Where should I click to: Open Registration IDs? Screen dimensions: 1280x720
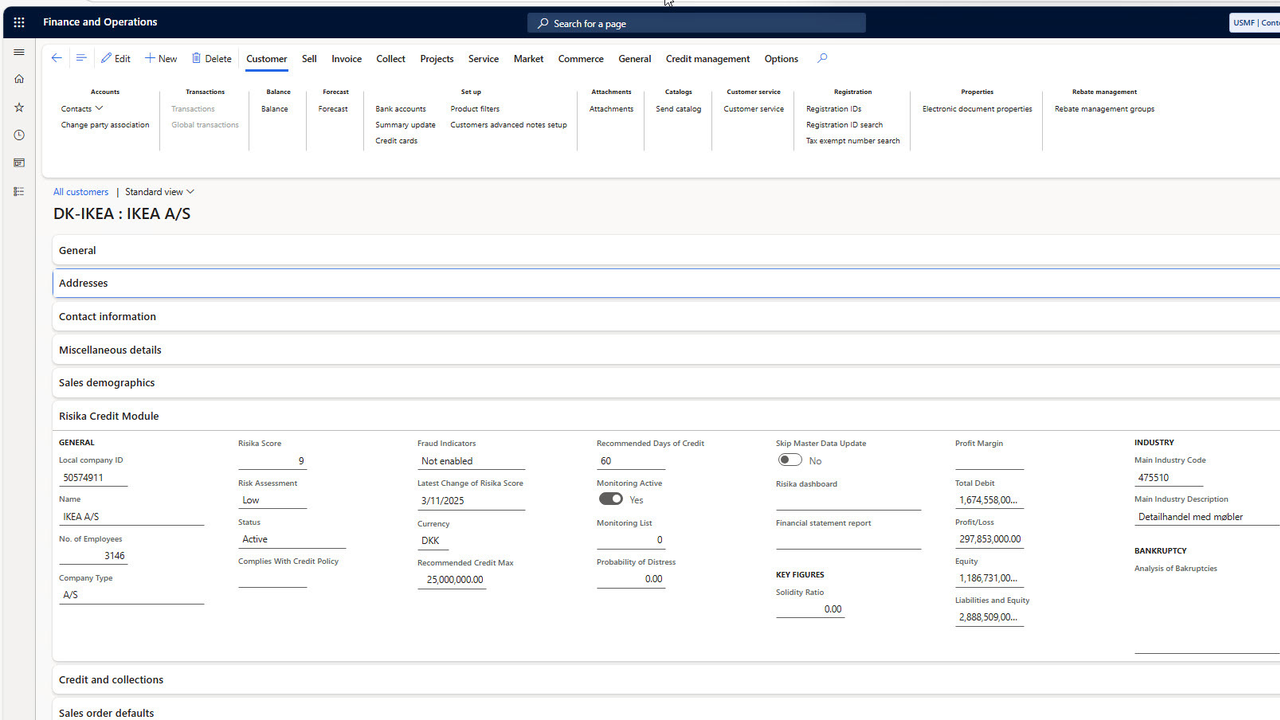click(x=834, y=109)
